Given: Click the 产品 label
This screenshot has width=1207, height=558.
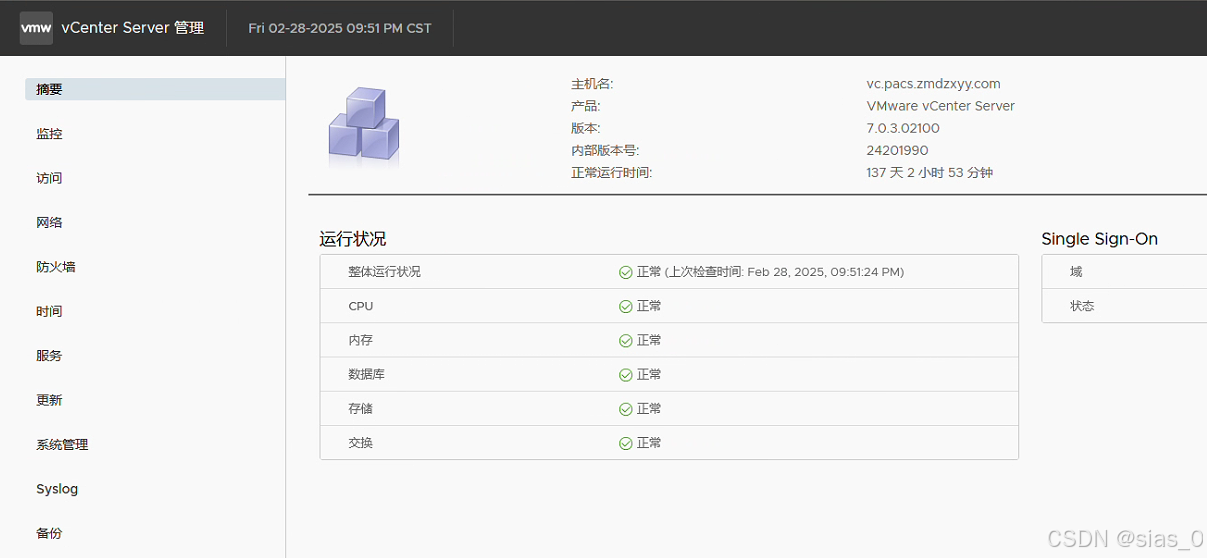Looking at the screenshot, I should coord(586,106).
